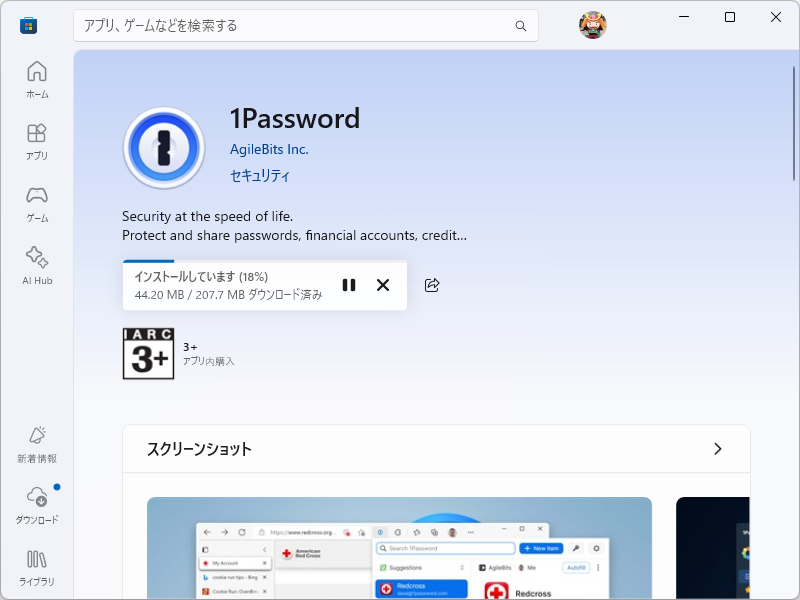The width and height of the screenshot is (800, 600).
Task: Browse the セキュリティ category
Action: coord(257,175)
